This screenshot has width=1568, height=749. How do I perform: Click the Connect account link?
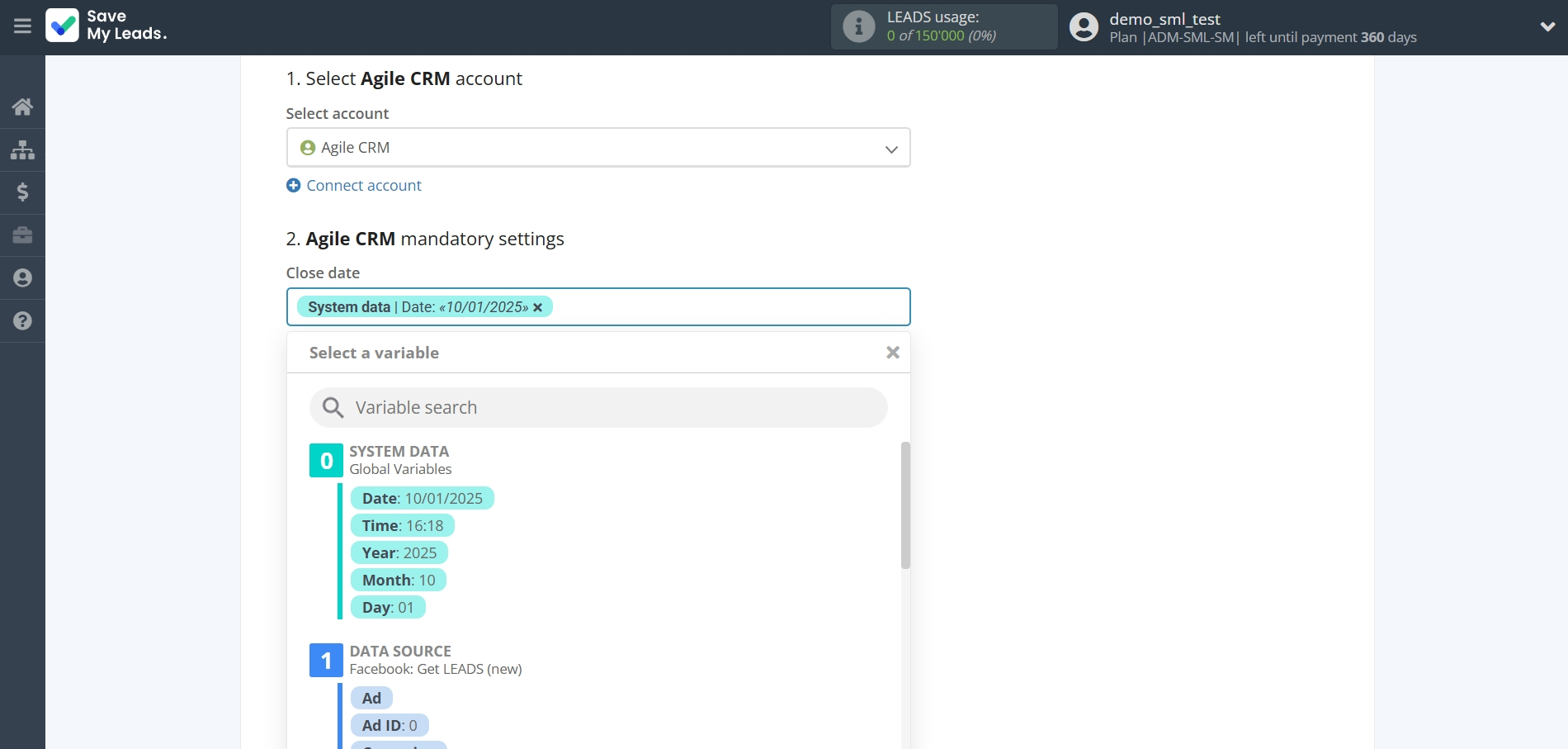click(363, 186)
